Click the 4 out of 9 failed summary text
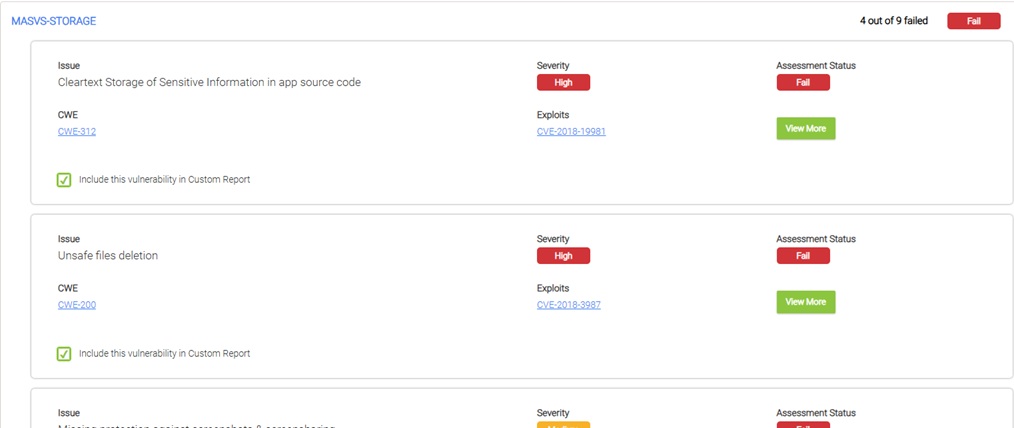This screenshot has height=428, width=1014. (895, 21)
